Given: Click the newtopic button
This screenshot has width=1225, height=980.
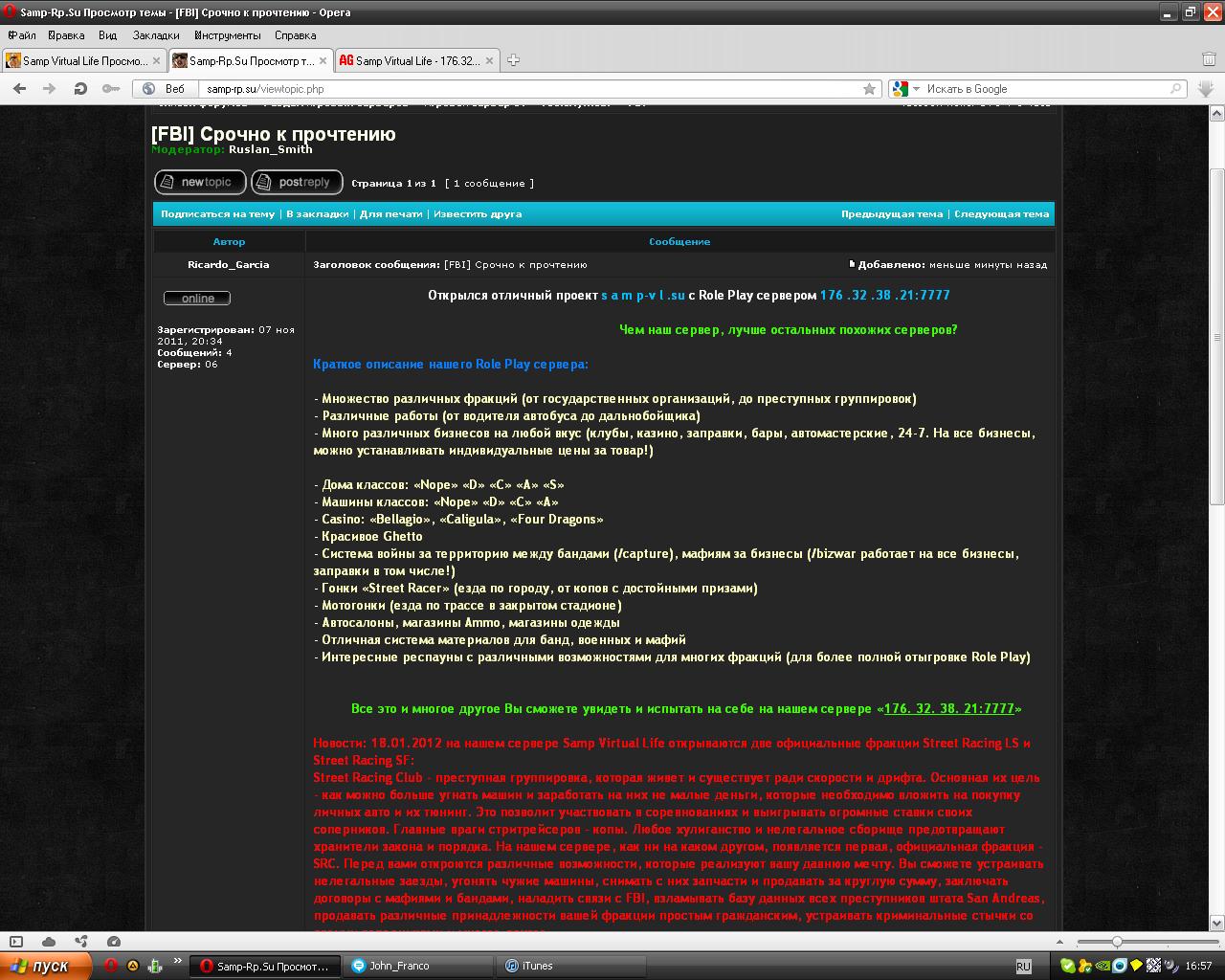Looking at the screenshot, I should point(200,182).
